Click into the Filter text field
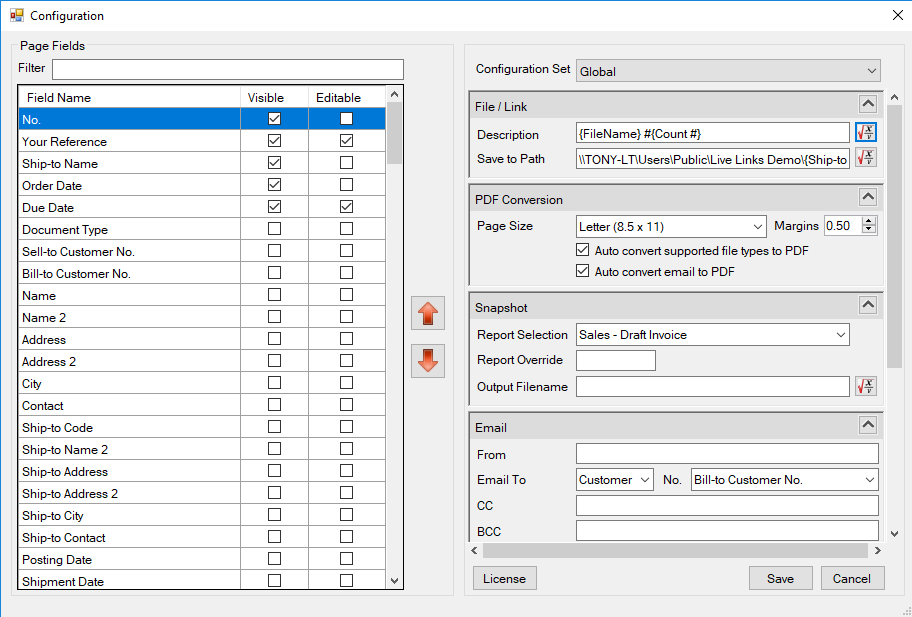 click(228, 69)
